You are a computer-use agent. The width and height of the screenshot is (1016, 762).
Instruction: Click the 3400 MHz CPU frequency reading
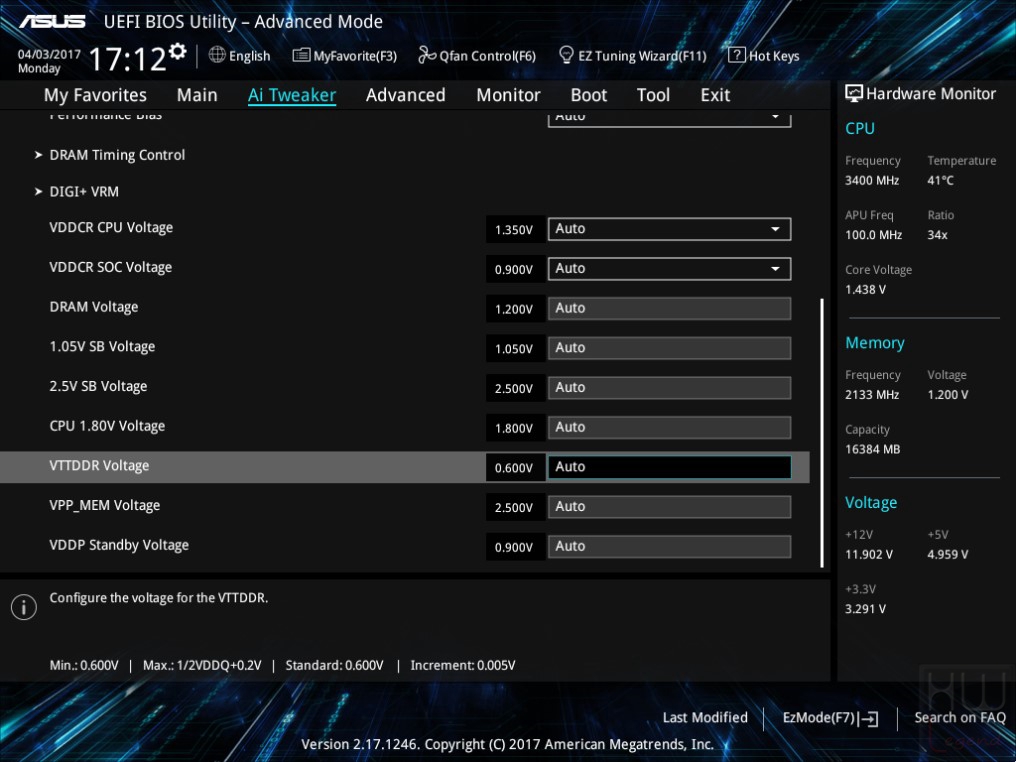(x=872, y=181)
